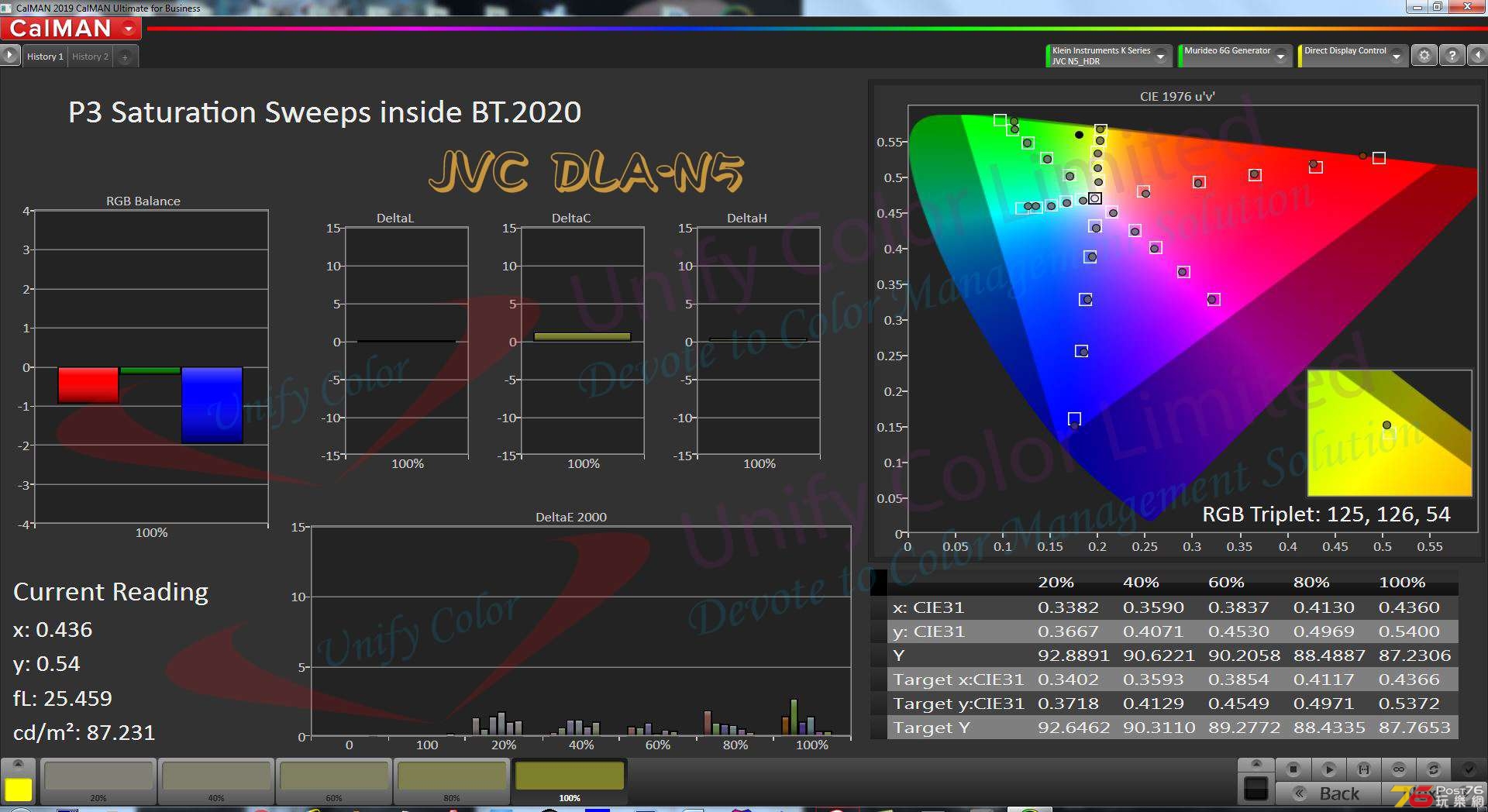1488x812 pixels.
Task: Expand the Murideo 6G Generator source dropdown
Action: (x=1281, y=56)
